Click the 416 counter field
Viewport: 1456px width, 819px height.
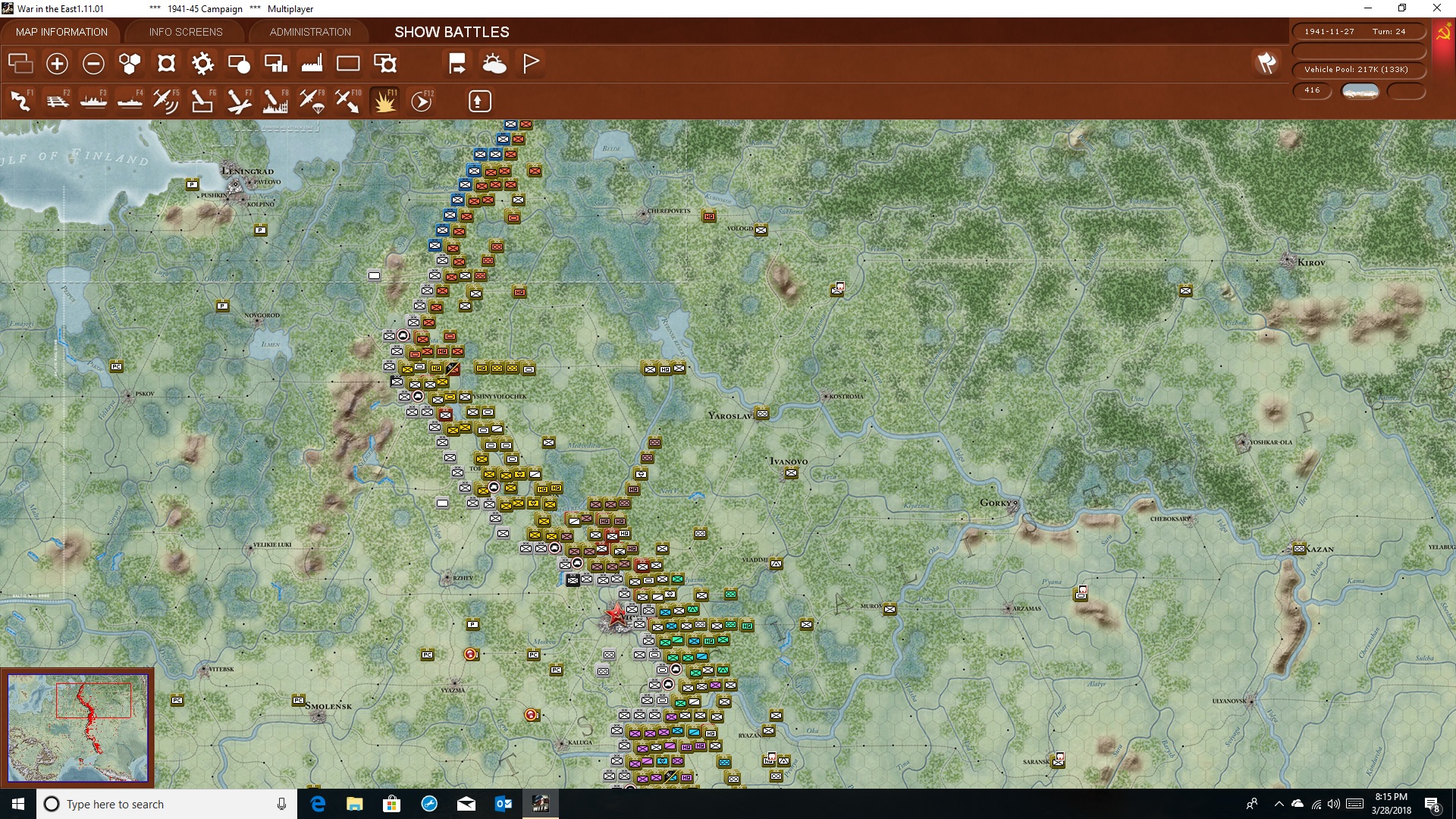(x=1312, y=90)
